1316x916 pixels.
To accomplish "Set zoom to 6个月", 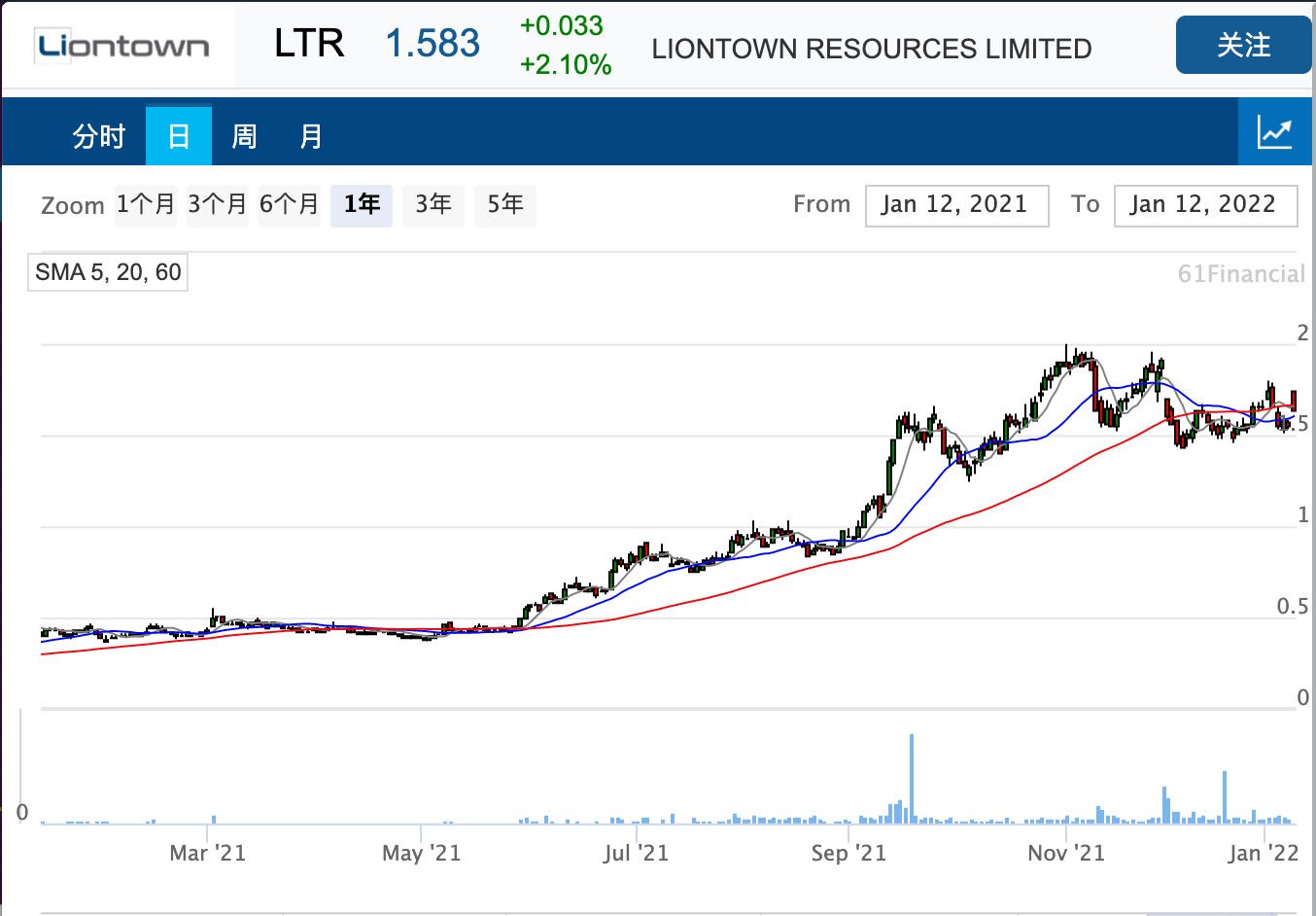I will (290, 205).
